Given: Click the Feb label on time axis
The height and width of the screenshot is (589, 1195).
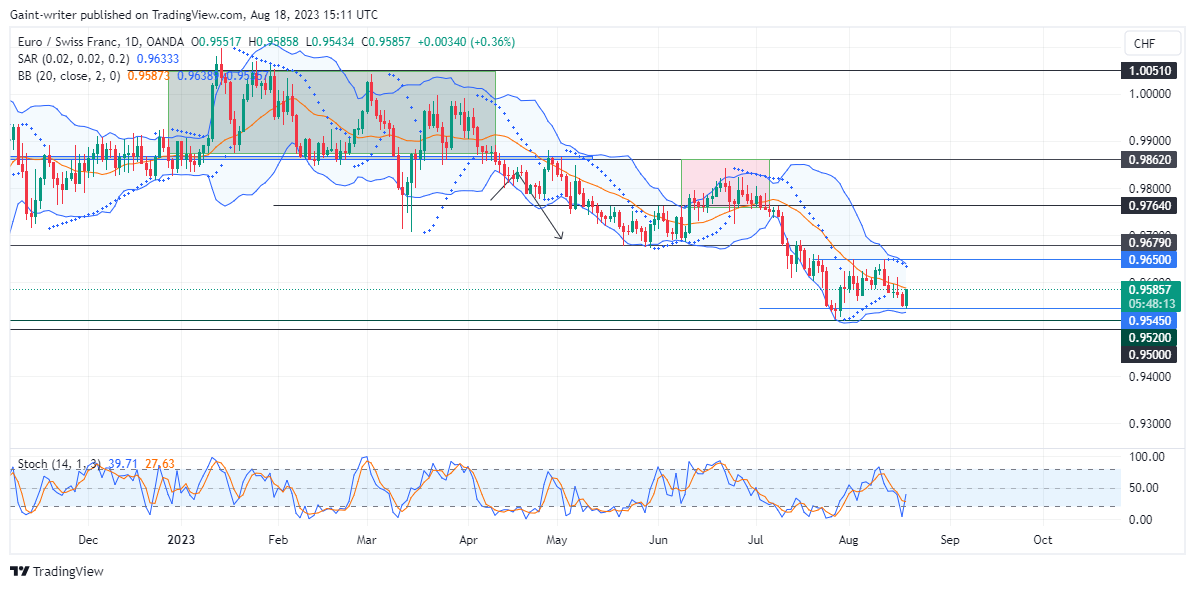Looking at the screenshot, I should [x=278, y=539].
